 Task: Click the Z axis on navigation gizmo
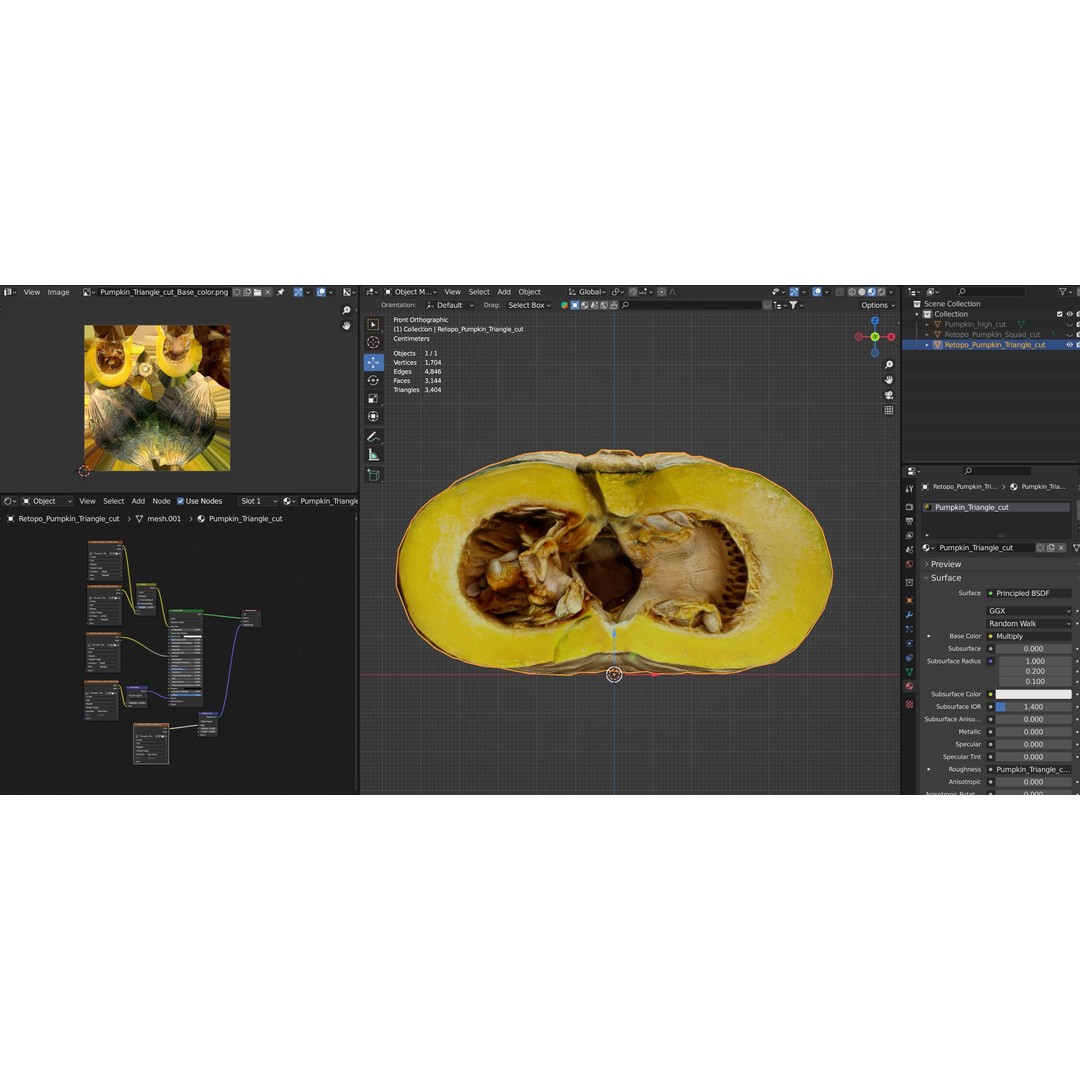click(875, 321)
